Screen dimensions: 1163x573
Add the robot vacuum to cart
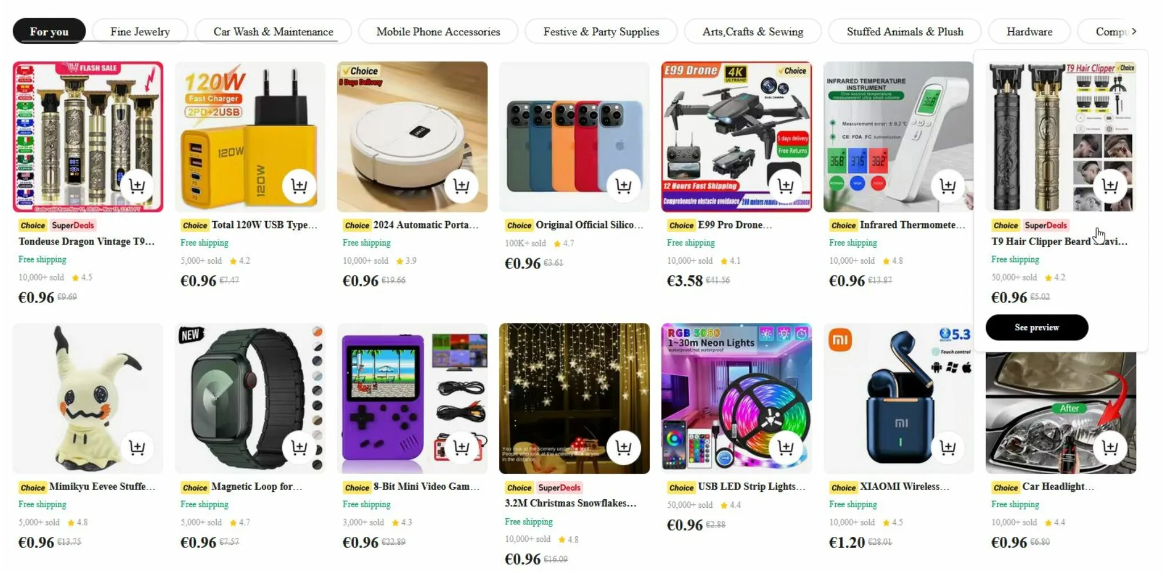point(461,186)
